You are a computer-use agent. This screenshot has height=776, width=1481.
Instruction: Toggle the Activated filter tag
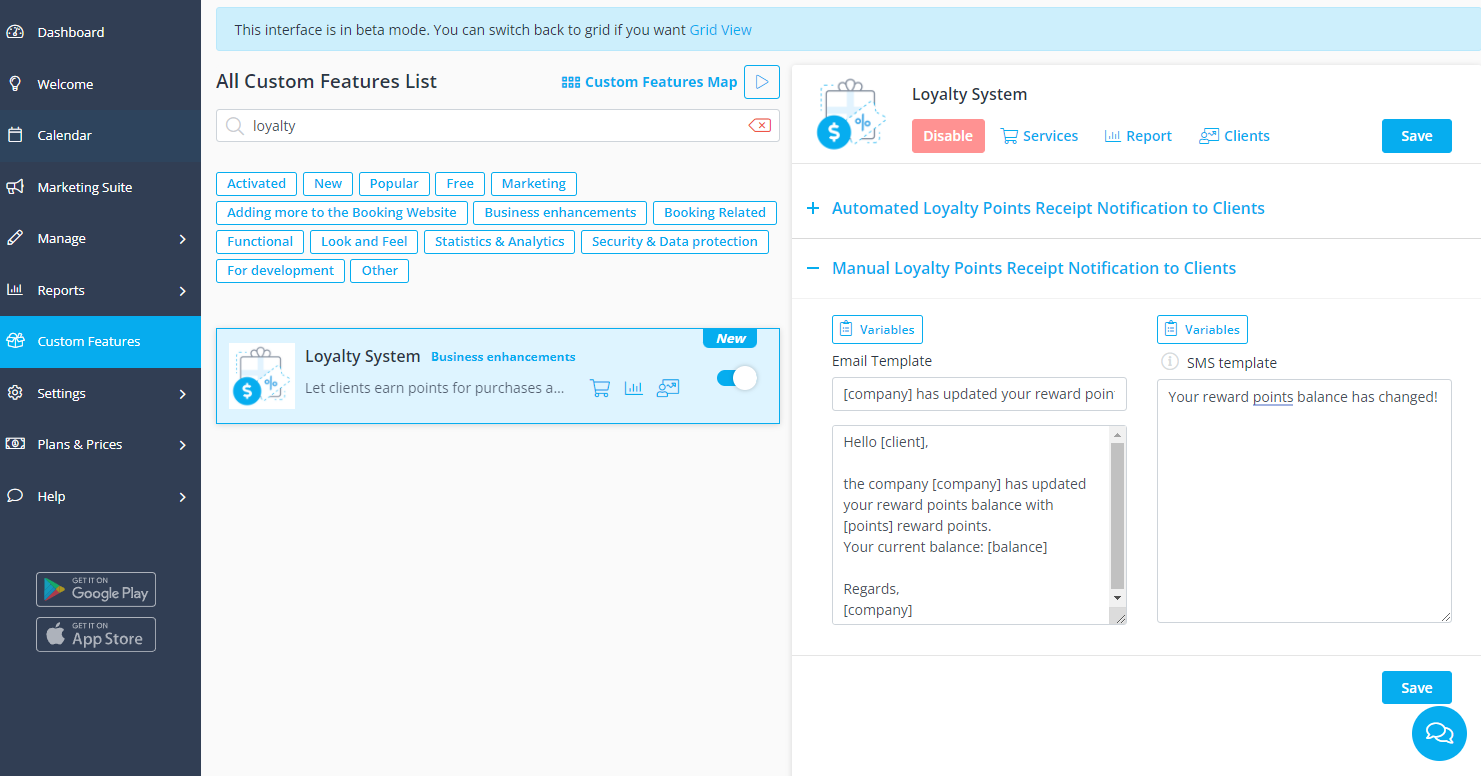click(x=256, y=184)
